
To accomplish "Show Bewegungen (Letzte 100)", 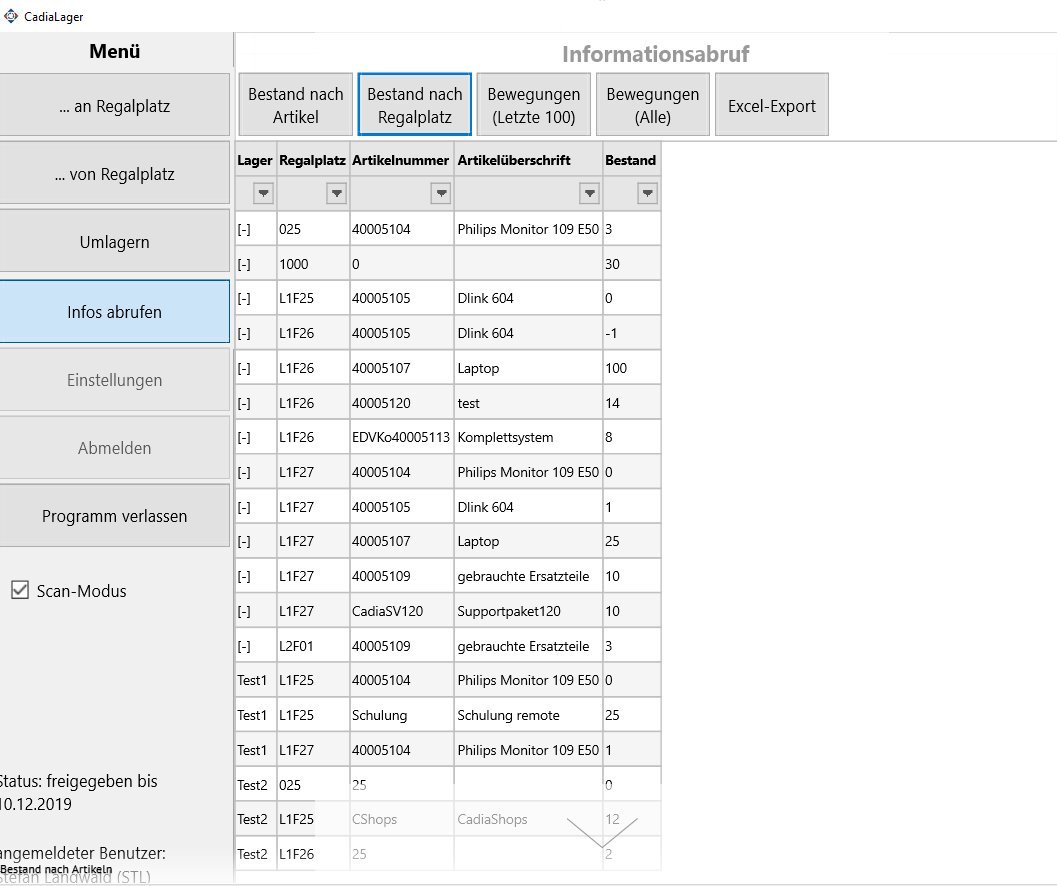I will [533, 105].
